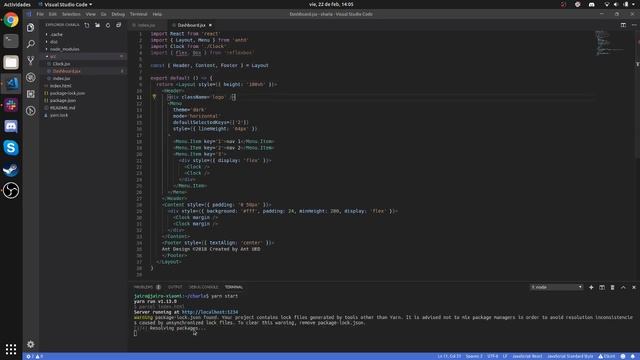Open the Edit menu
The height and width of the screenshot is (360, 640).
pos(53,14)
